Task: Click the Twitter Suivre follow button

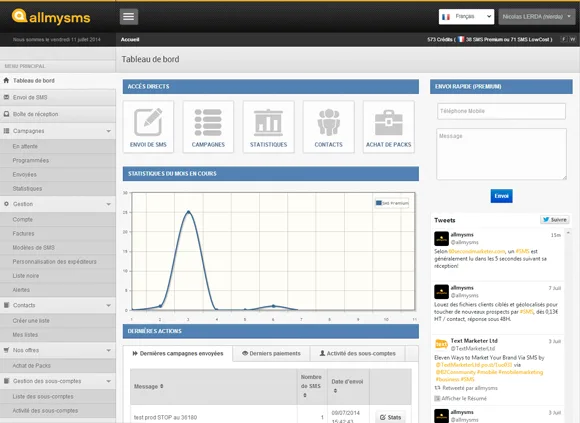Action: [554, 220]
